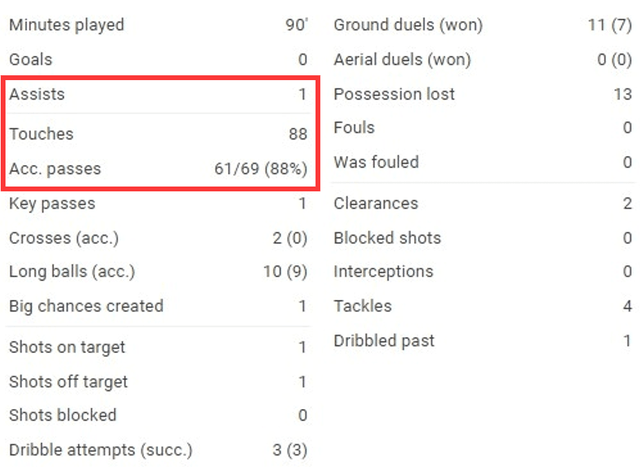Click the Clearances stat row
This screenshot has height=467, width=640.
pos(483,204)
